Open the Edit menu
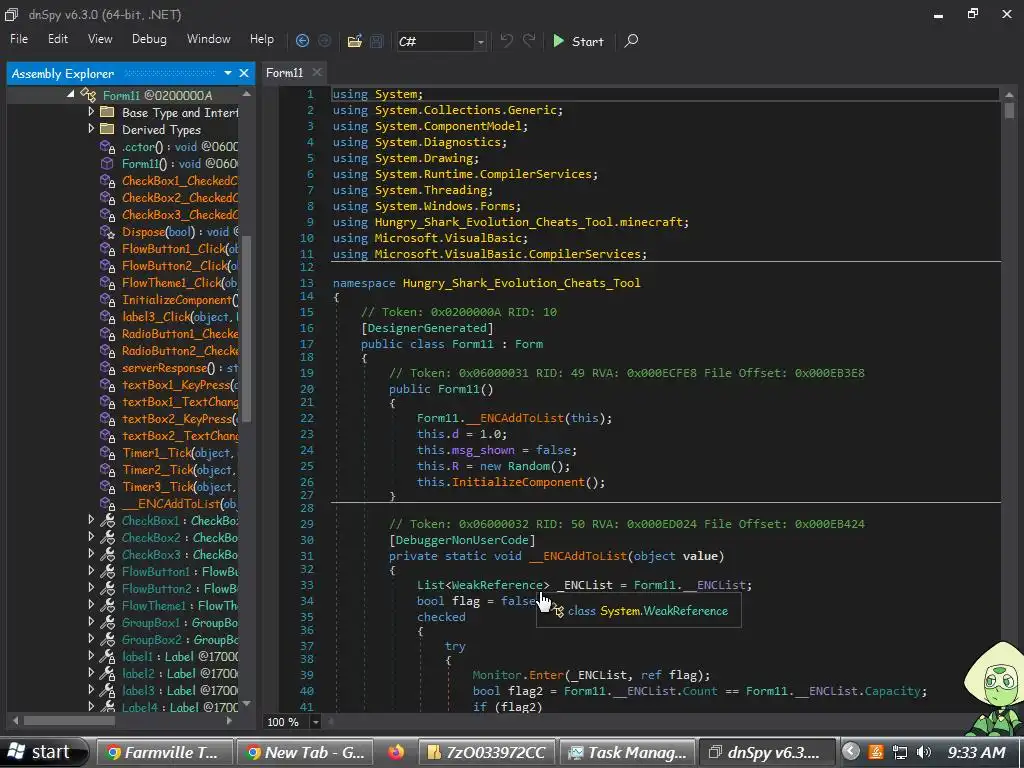Viewport: 1024px width, 768px height. pyautogui.click(x=57, y=39)
